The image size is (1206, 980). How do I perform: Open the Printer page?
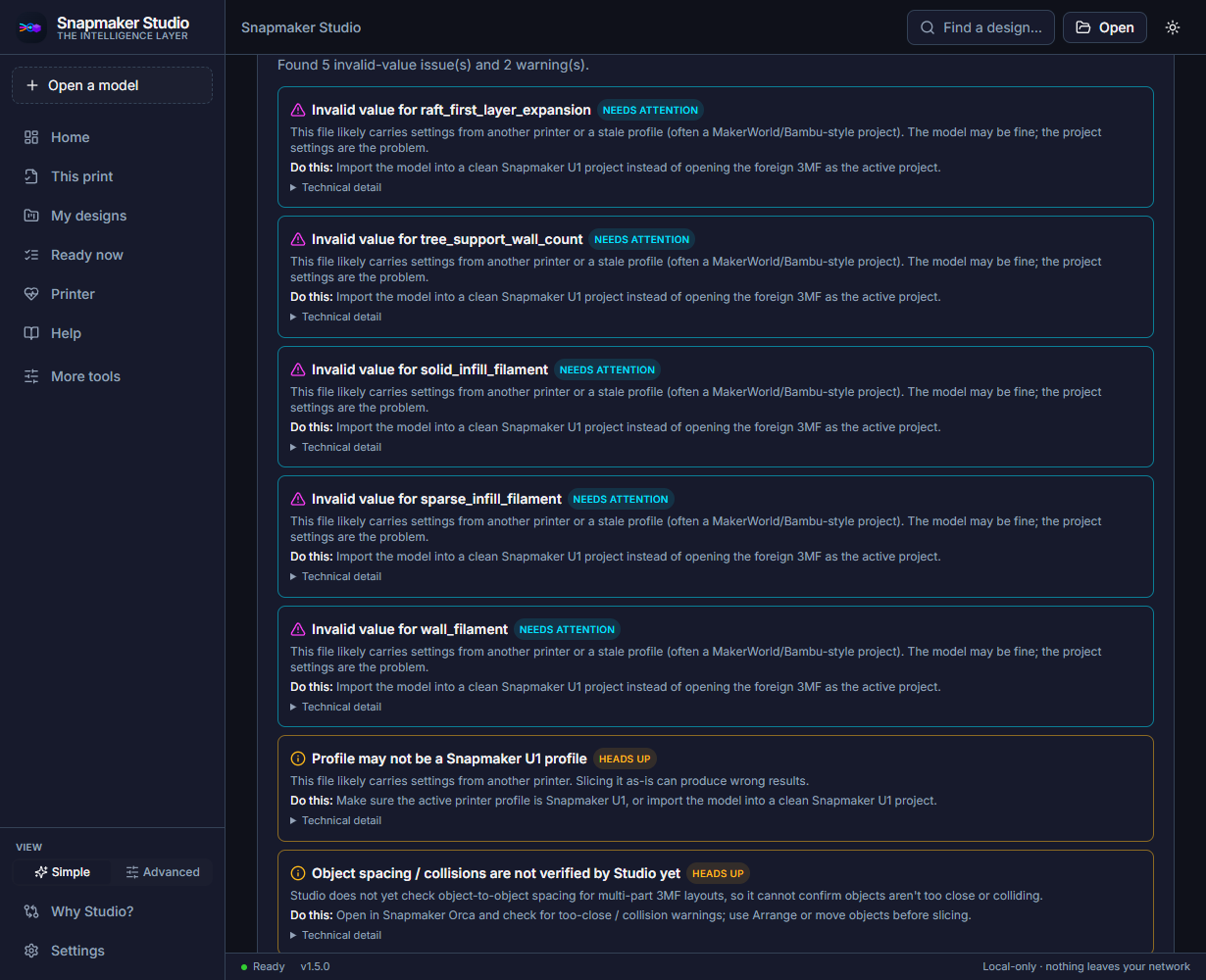pyautogui.click(x=113, y=294)
